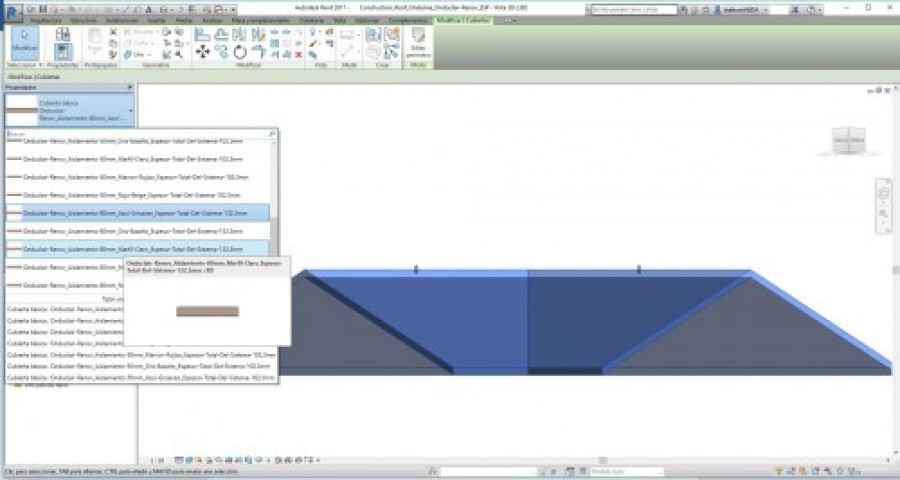Click the title bar keyword search box

coord(634,10)
